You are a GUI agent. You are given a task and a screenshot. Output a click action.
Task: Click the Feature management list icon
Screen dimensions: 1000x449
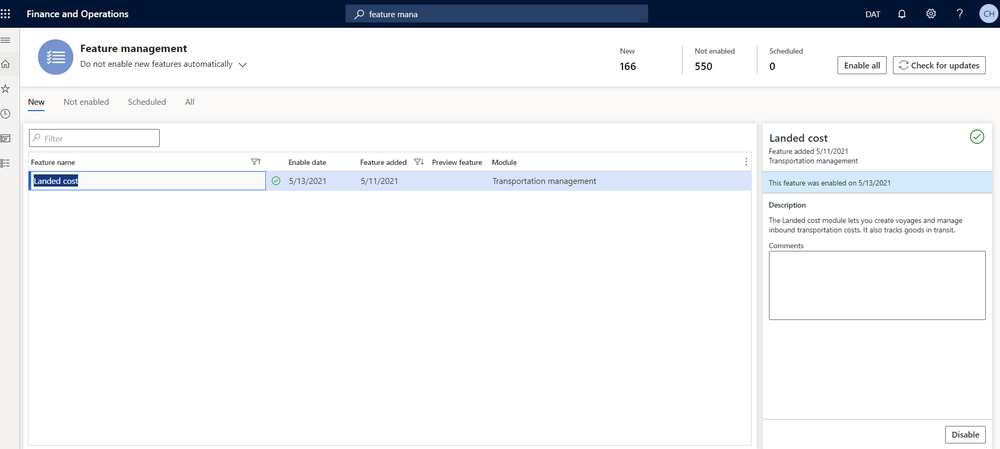tap(55, 57)
